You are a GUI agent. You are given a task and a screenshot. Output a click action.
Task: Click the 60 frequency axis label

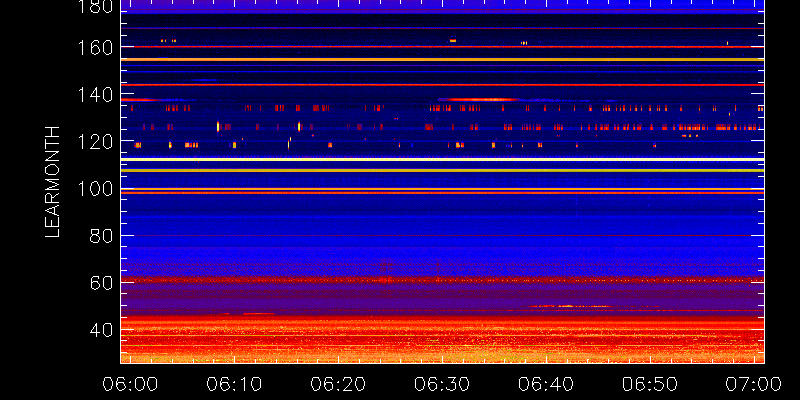click(102, 284)
